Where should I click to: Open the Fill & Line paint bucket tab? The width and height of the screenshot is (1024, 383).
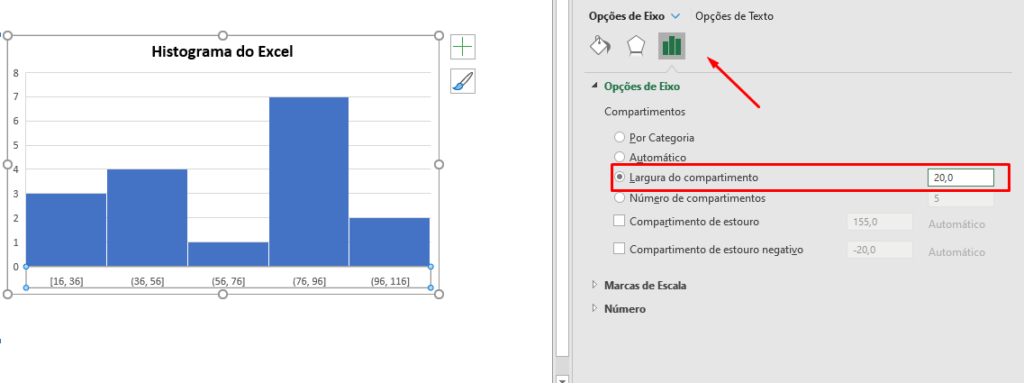tap(600, 46)
